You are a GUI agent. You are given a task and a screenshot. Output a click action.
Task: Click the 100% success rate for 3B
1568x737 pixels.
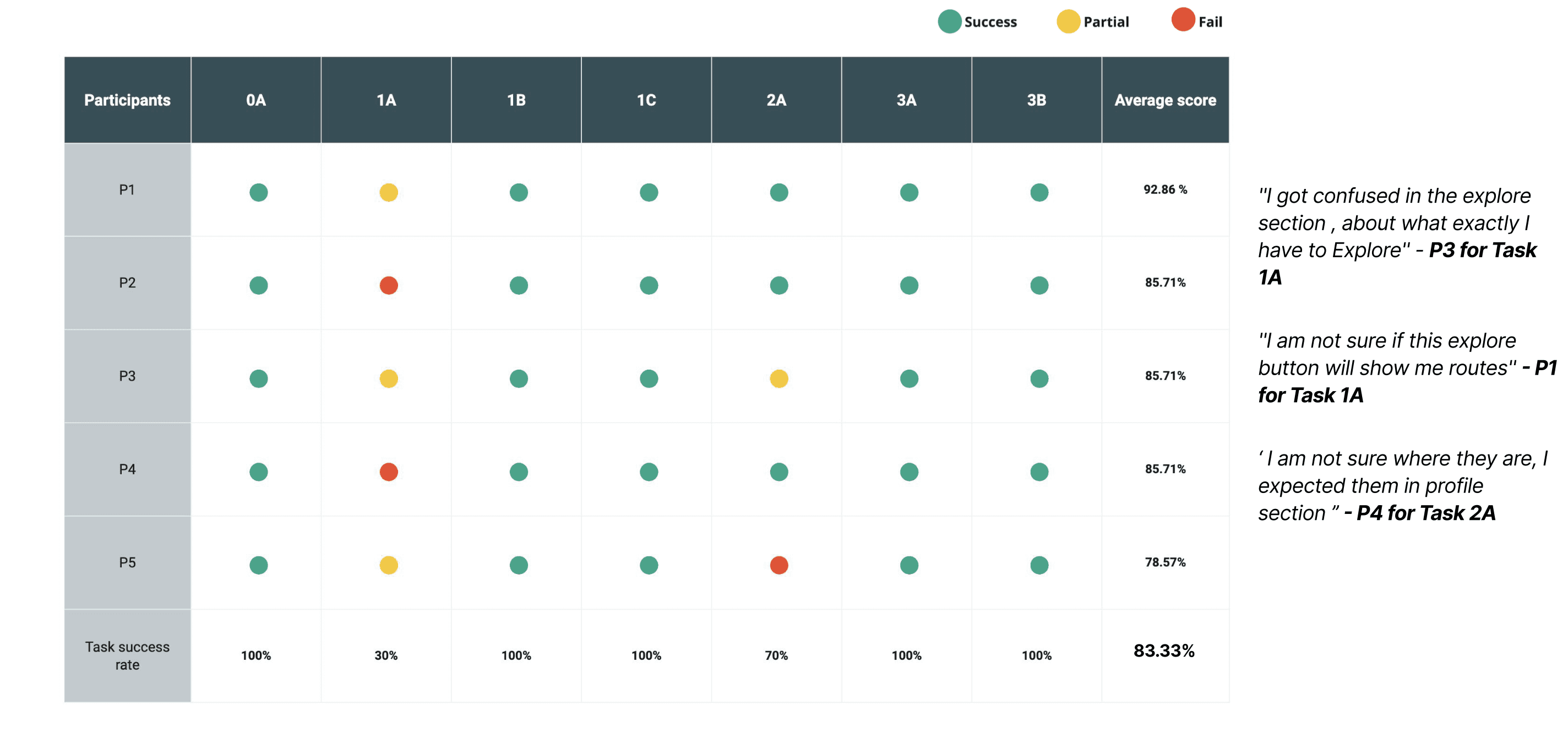pyautogui.click(x=1037, y=655)
